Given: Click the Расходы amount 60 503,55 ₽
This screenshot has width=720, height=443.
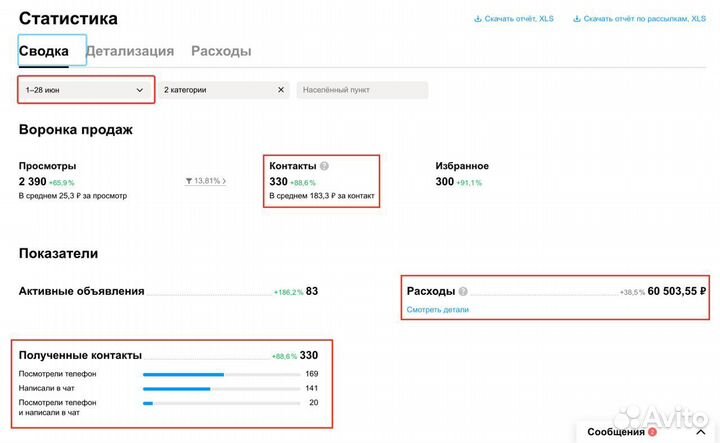Looking at the screenshot, I should 676,291.
